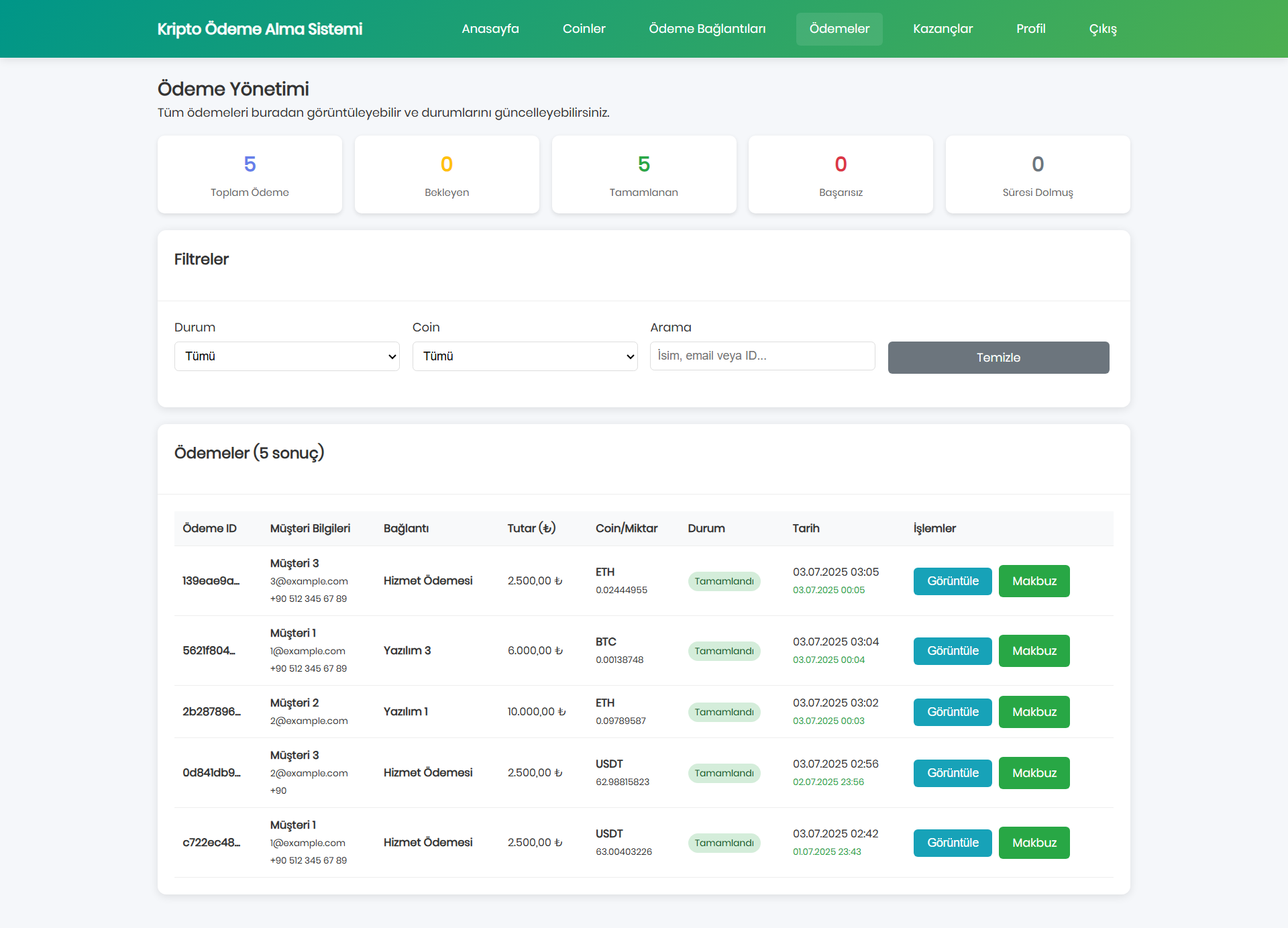1288x928 pixels.
Task: Open the Coinler navigation item
Action: 584,29
